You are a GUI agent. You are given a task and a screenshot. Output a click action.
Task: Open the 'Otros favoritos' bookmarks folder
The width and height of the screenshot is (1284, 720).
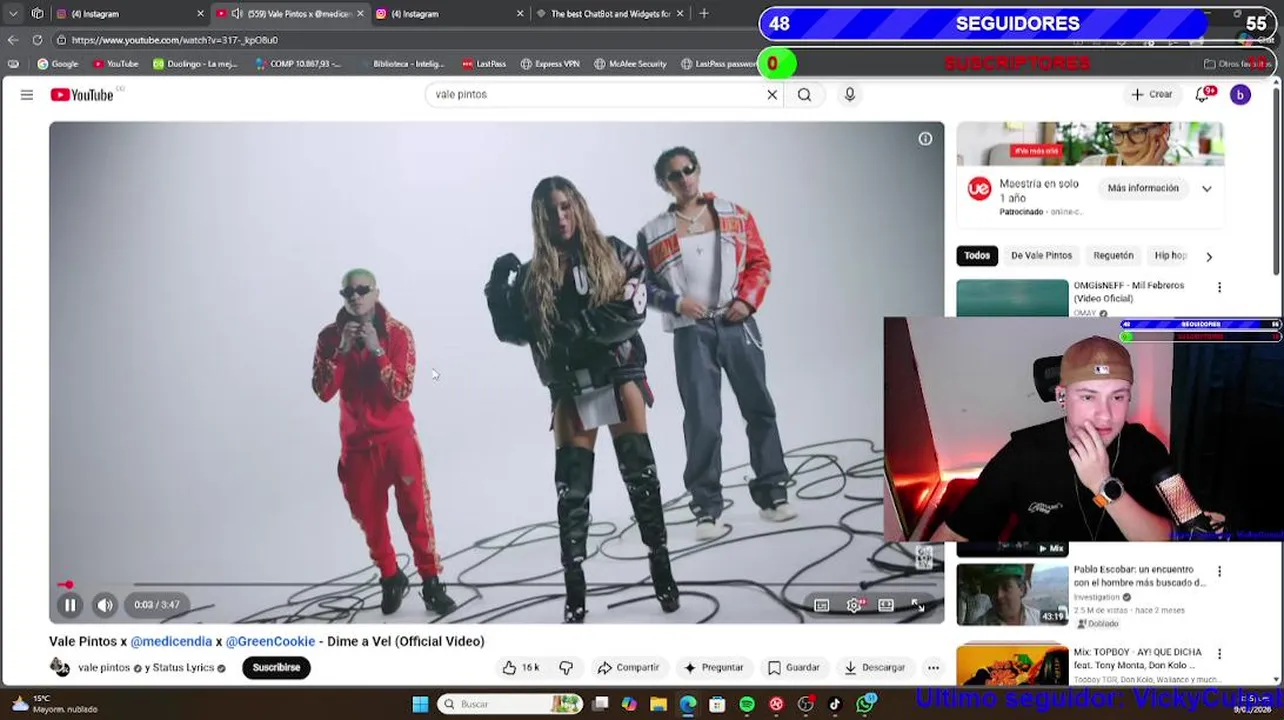(1238, 64)
